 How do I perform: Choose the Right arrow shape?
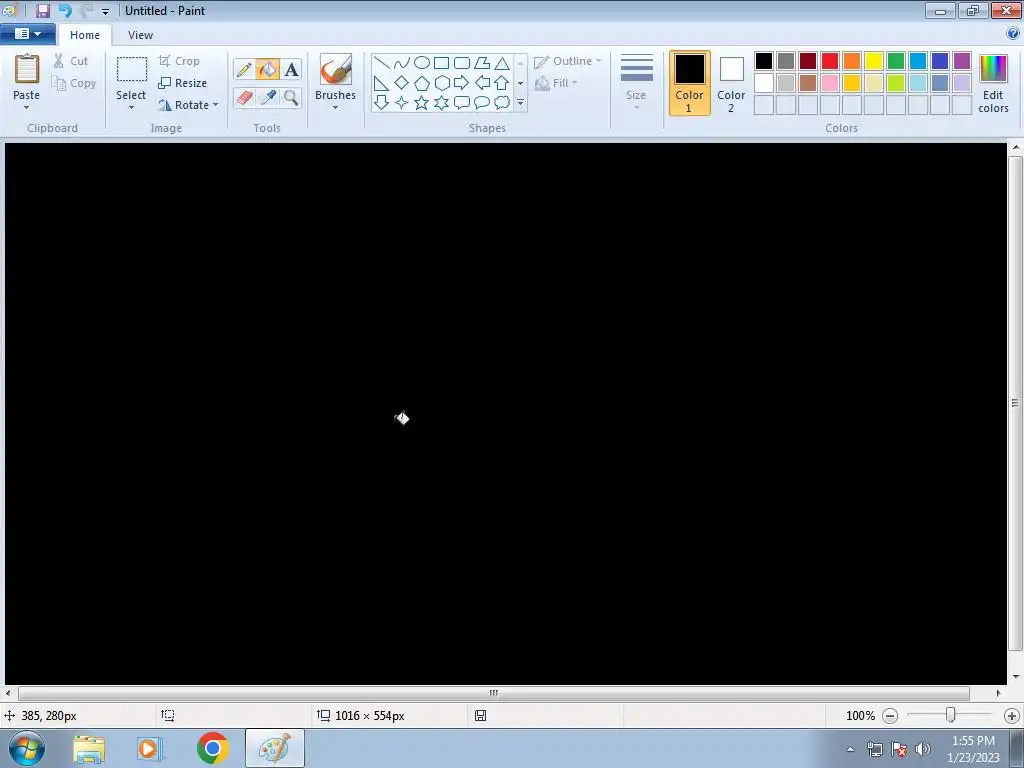(462, 83)
